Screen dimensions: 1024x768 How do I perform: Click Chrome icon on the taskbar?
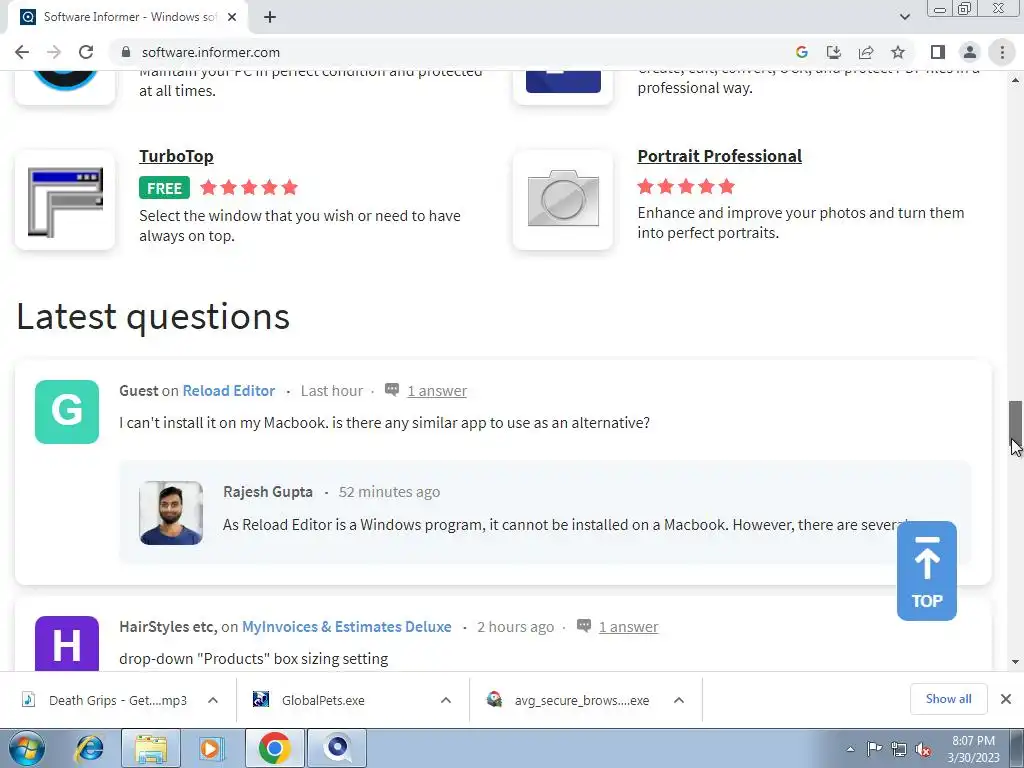275,748
